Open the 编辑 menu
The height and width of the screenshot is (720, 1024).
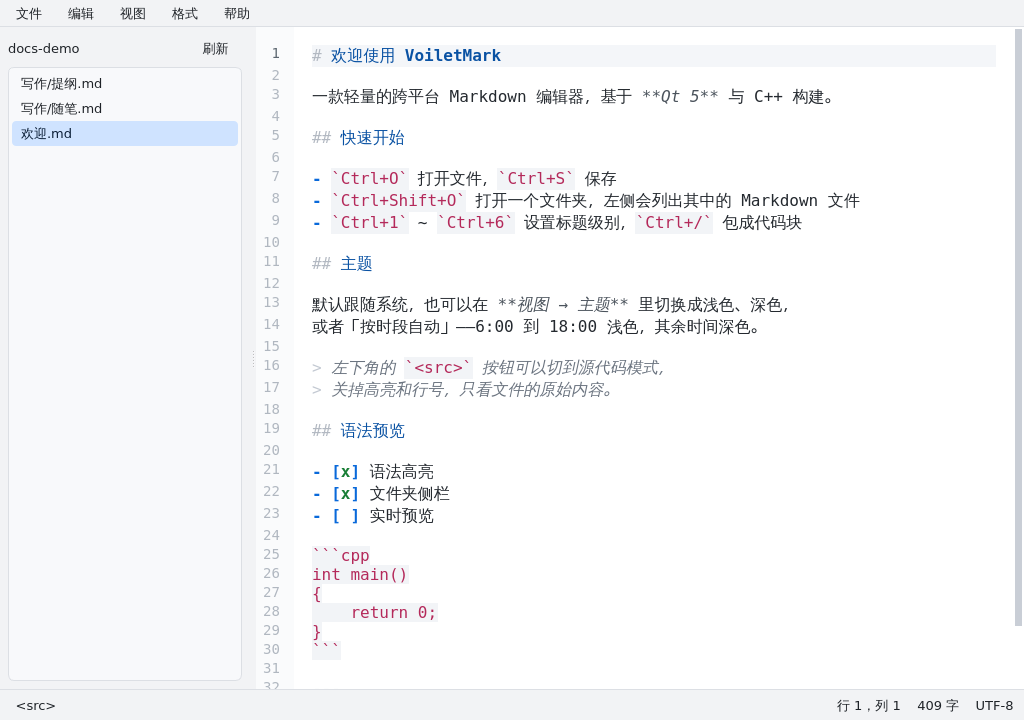point(81,14)
